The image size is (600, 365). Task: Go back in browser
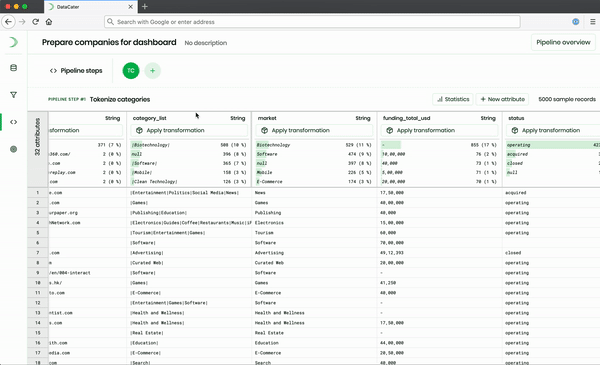[8, 22]
